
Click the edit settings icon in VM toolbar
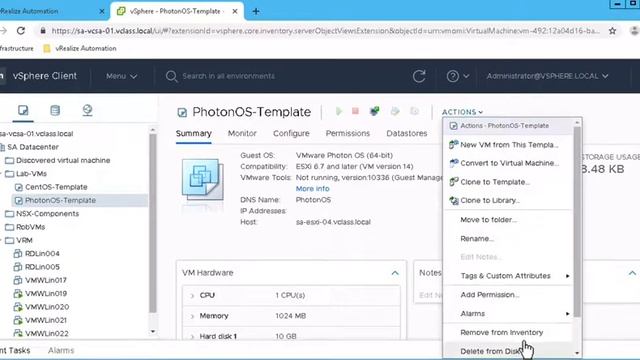[x=395, y=111]
